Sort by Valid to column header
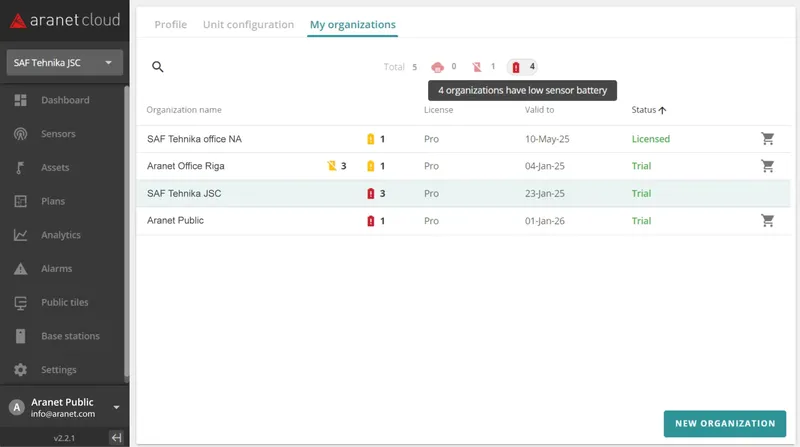Screen dimensions: 800x447 (x=539, y=110)
